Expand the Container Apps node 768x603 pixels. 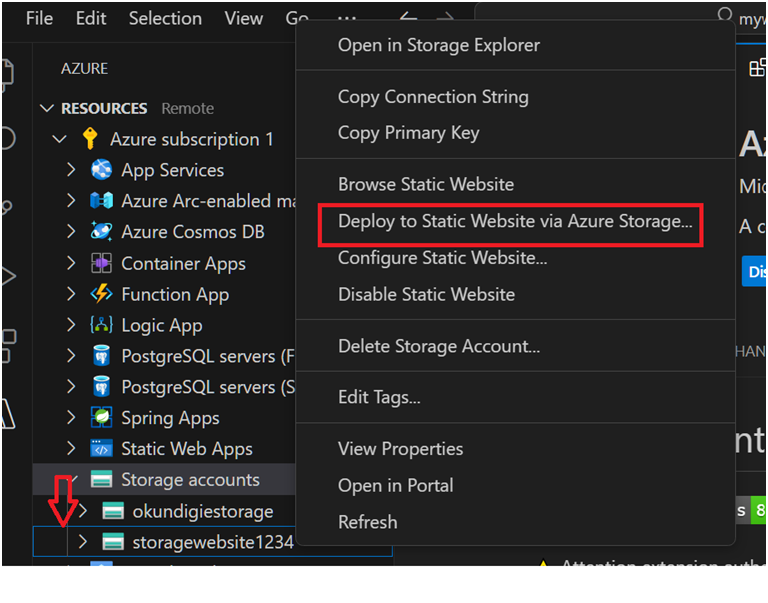(x=71, y=263)
